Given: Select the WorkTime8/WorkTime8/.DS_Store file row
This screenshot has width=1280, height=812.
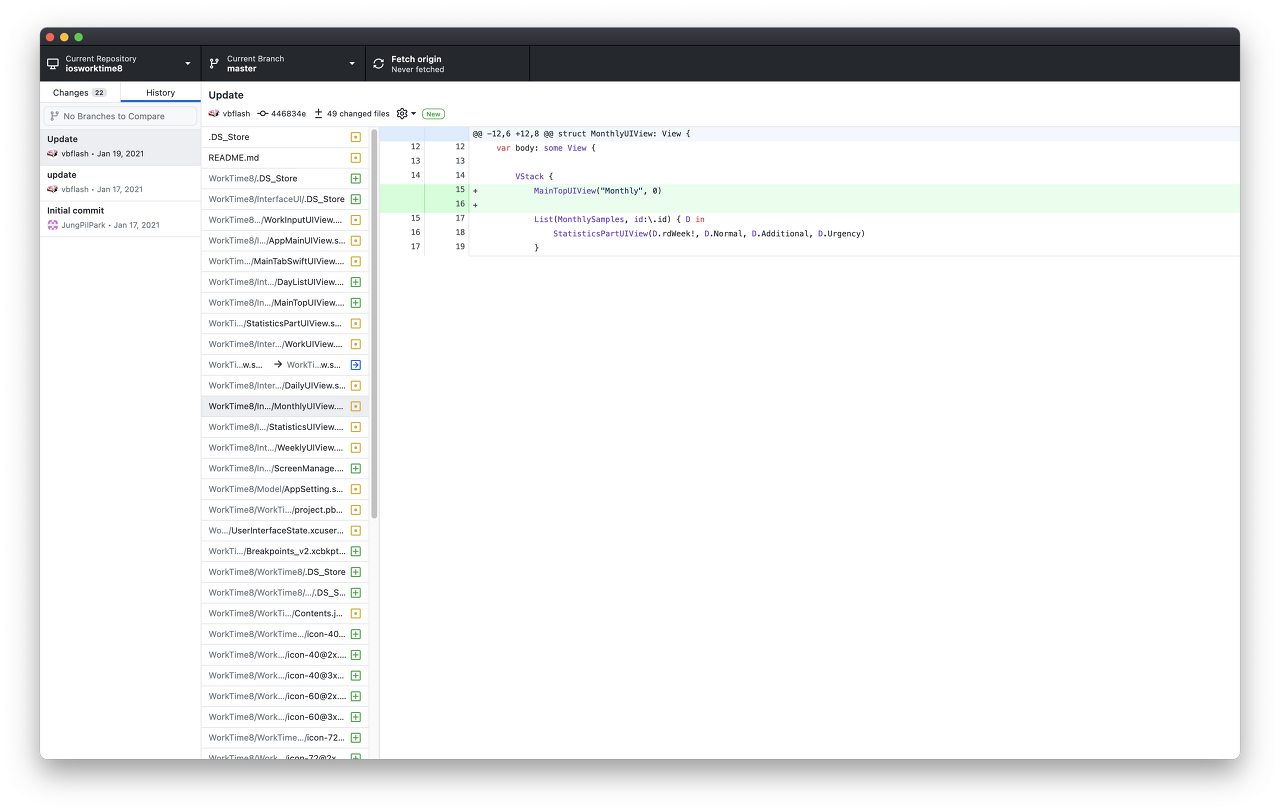Looking at the screenshot, I should click(x=285, y=572).
